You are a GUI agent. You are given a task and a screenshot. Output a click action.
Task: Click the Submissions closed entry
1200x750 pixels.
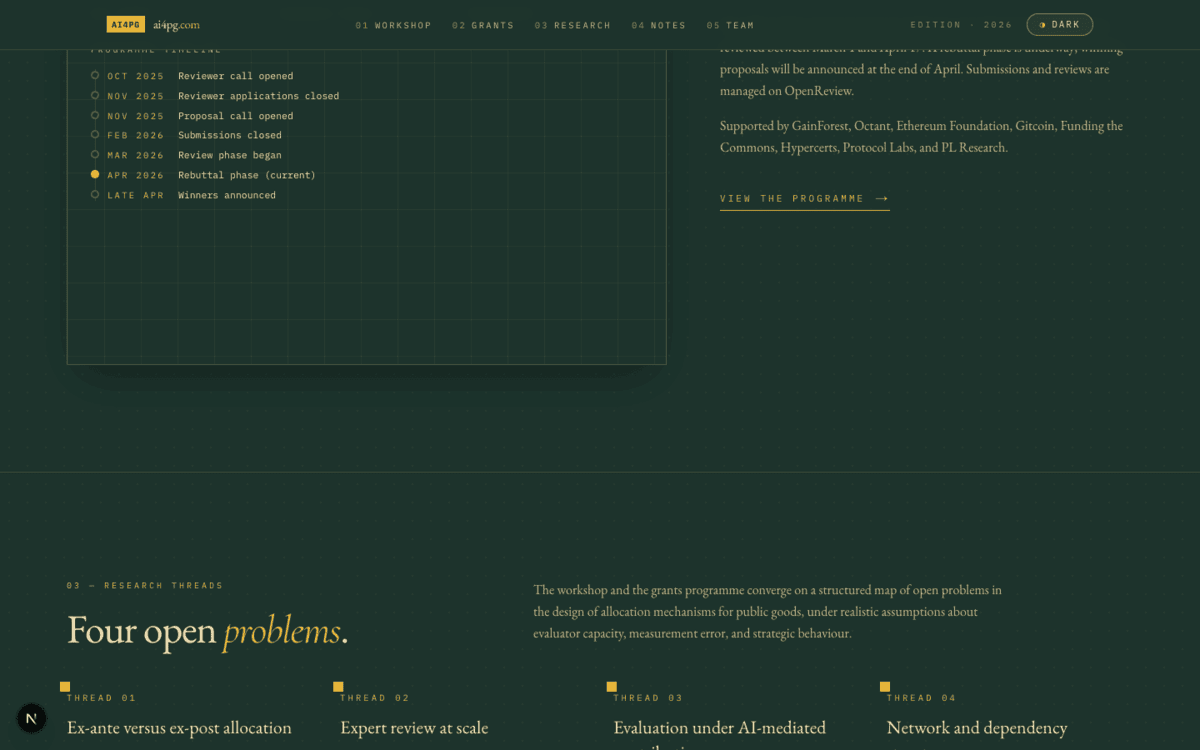click(230, 135)
